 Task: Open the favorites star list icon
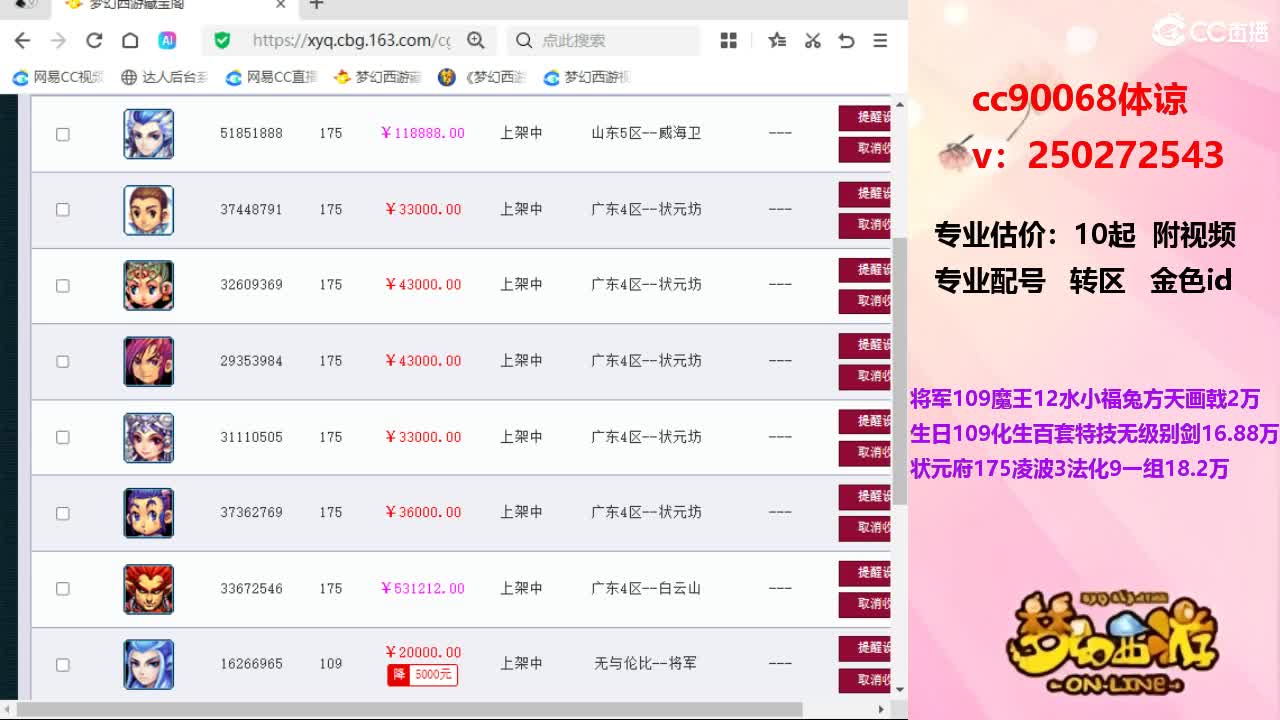coord(777,40)
